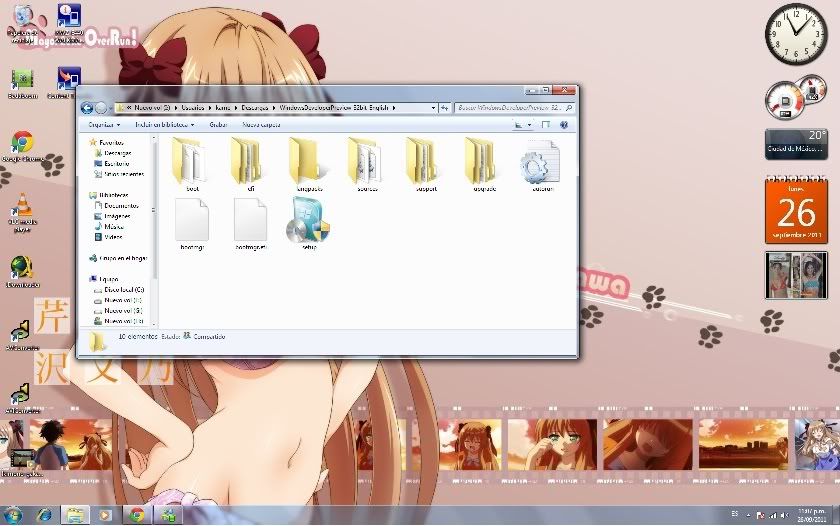Click Grabar in the Explorer toolbar

218,124
